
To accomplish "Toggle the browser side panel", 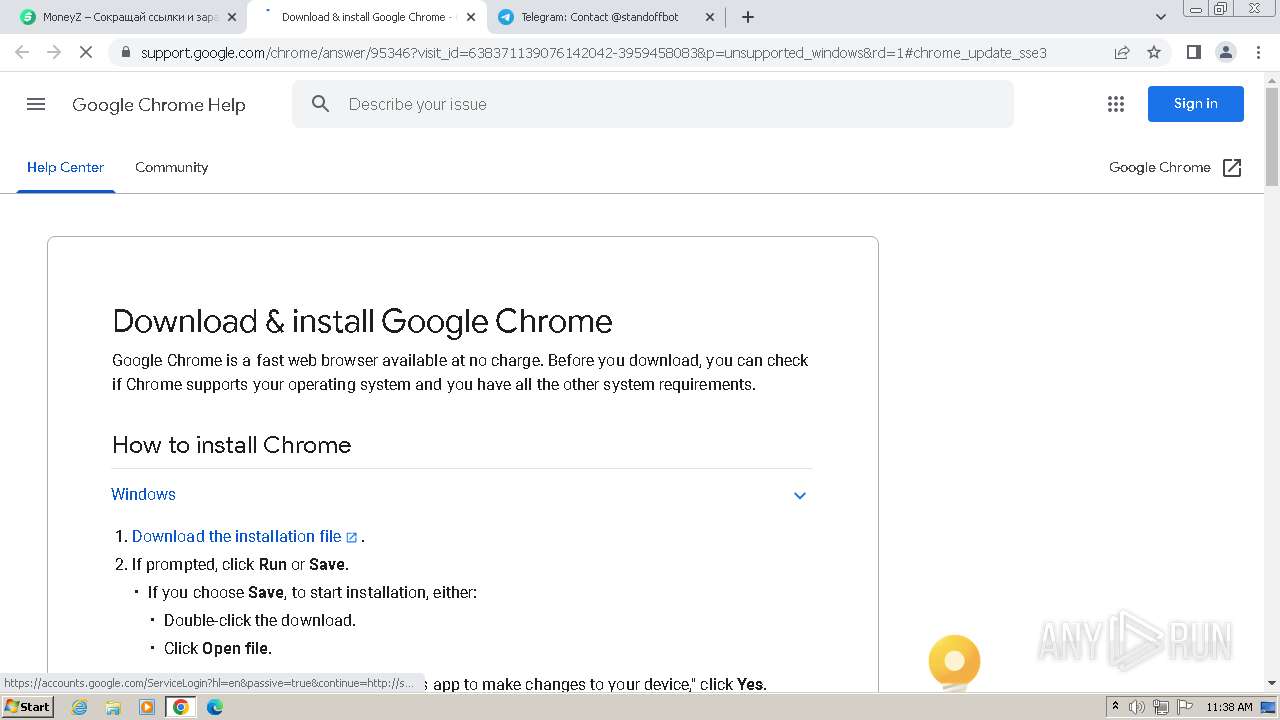I will pyautogui.click(x=1193, y=52).
